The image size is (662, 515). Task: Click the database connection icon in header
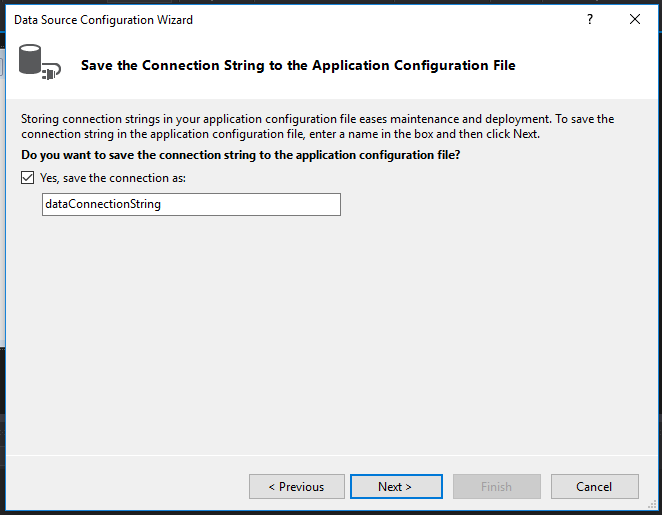(x=39, y=62)
